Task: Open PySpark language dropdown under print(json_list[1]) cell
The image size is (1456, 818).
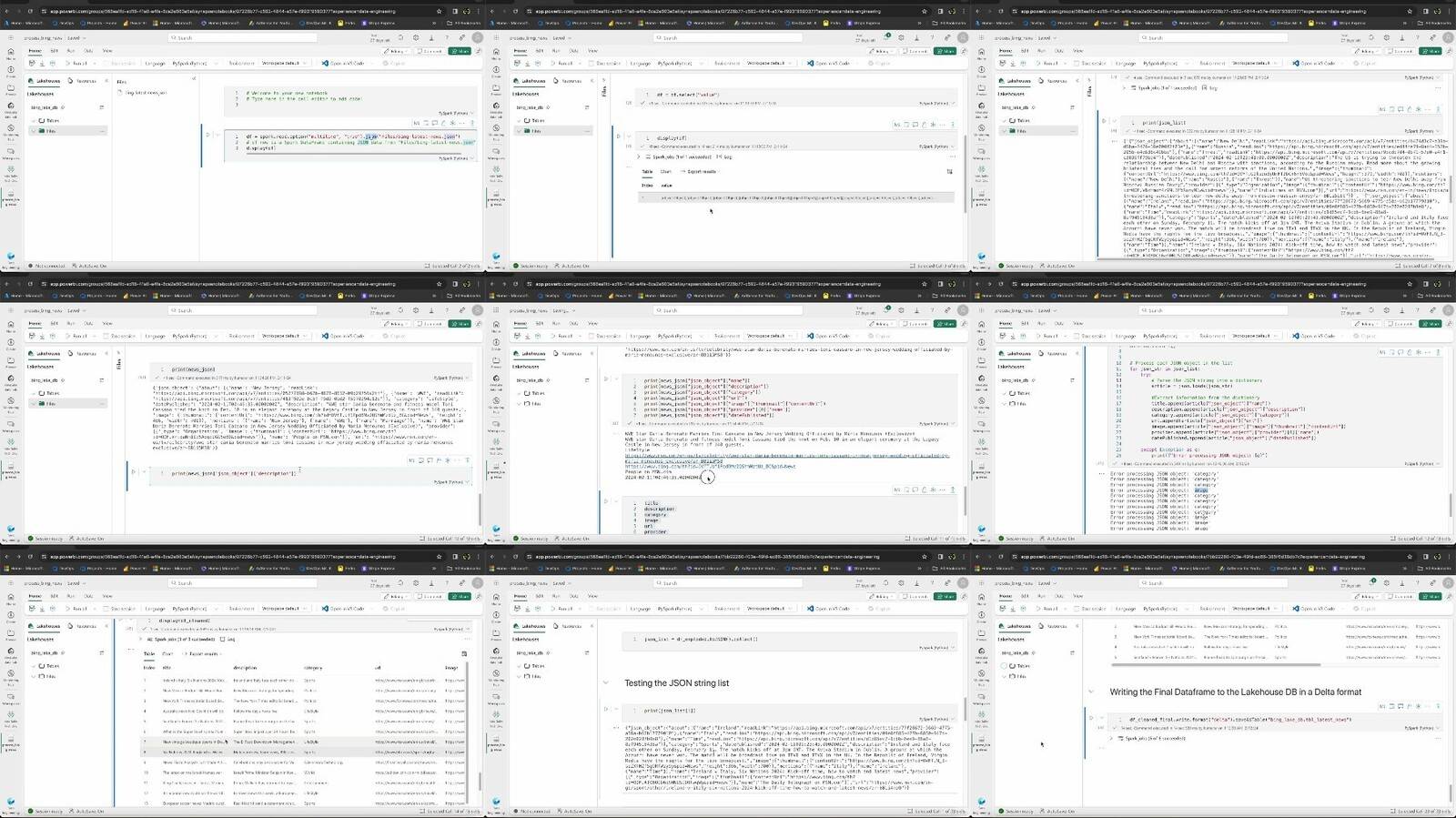Action: click(x=936, y=719)
